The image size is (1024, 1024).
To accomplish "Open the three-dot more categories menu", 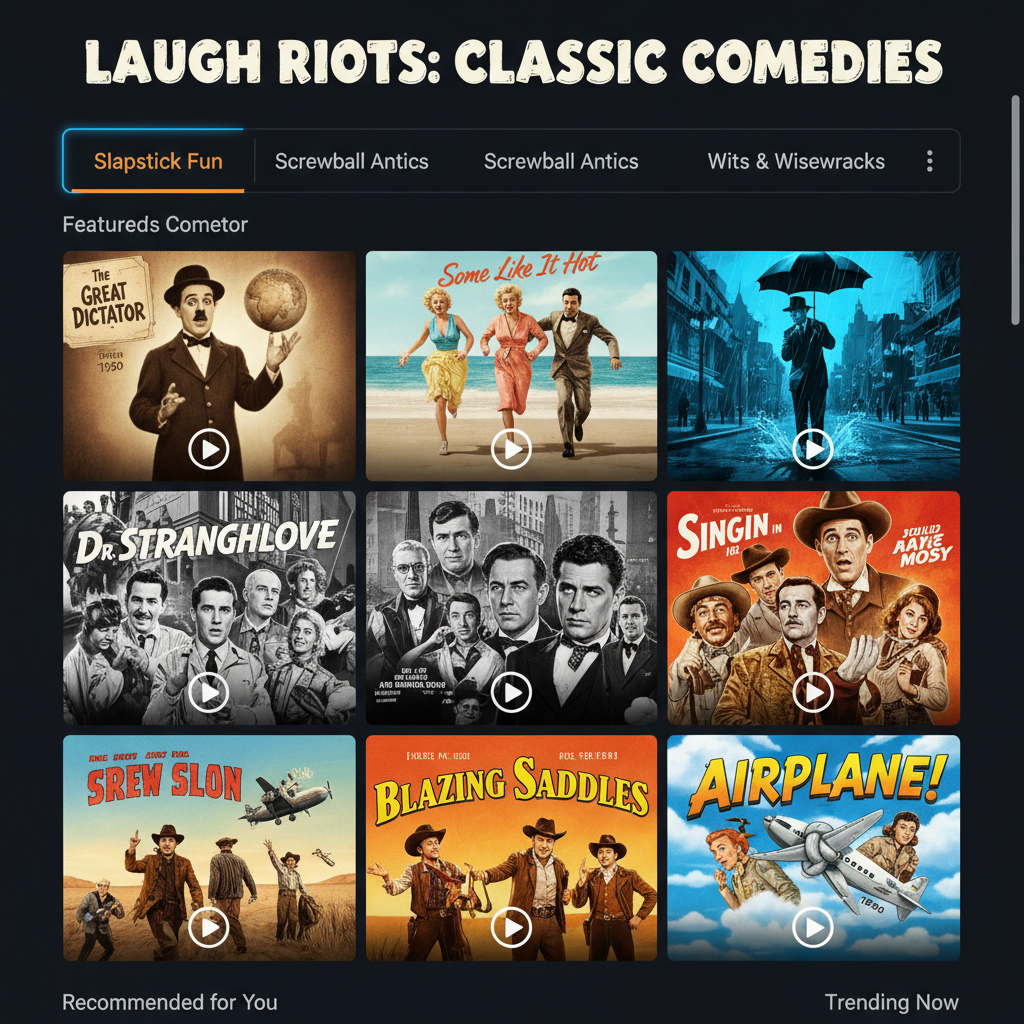I will [929, 161].
